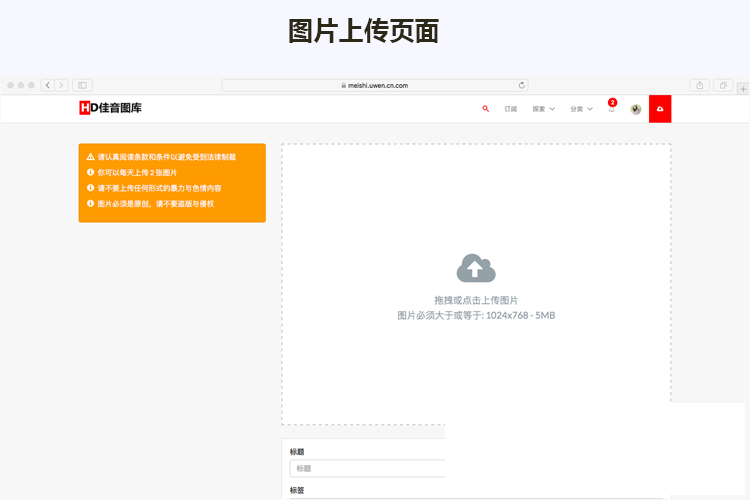
Task: Click the cloud upload icon in dropzone
Action: point(476,269)
